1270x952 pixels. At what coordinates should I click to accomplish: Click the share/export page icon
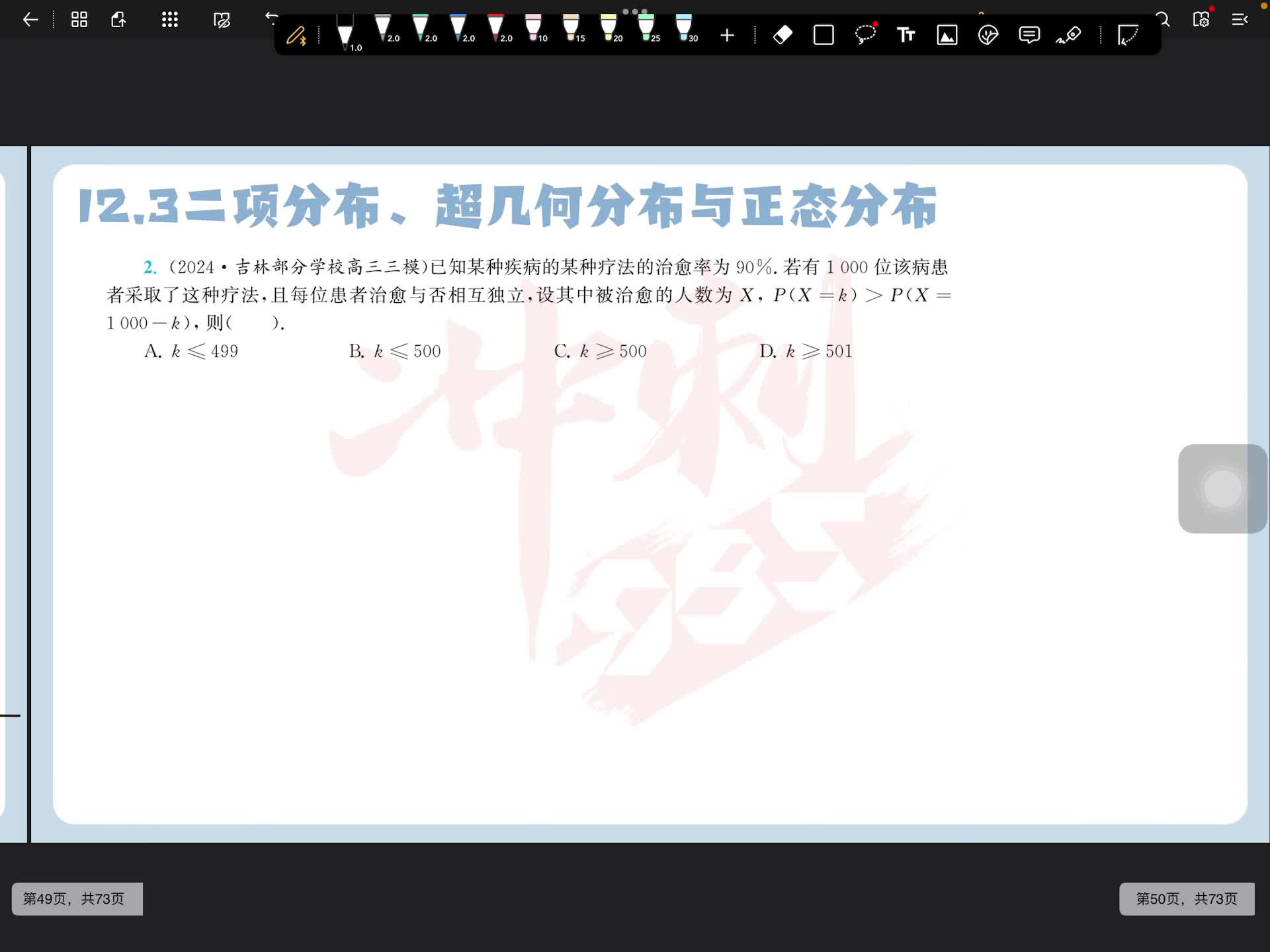click(118, 20)
